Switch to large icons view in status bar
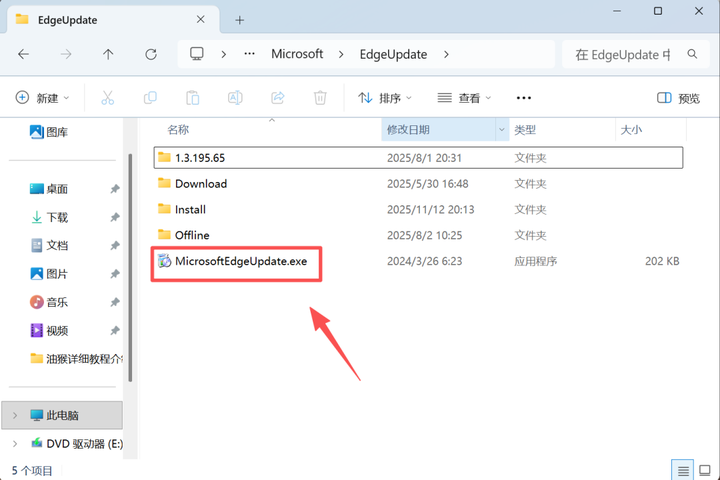Viewport: 720px width, 480px height. click(x=705, y=470)
